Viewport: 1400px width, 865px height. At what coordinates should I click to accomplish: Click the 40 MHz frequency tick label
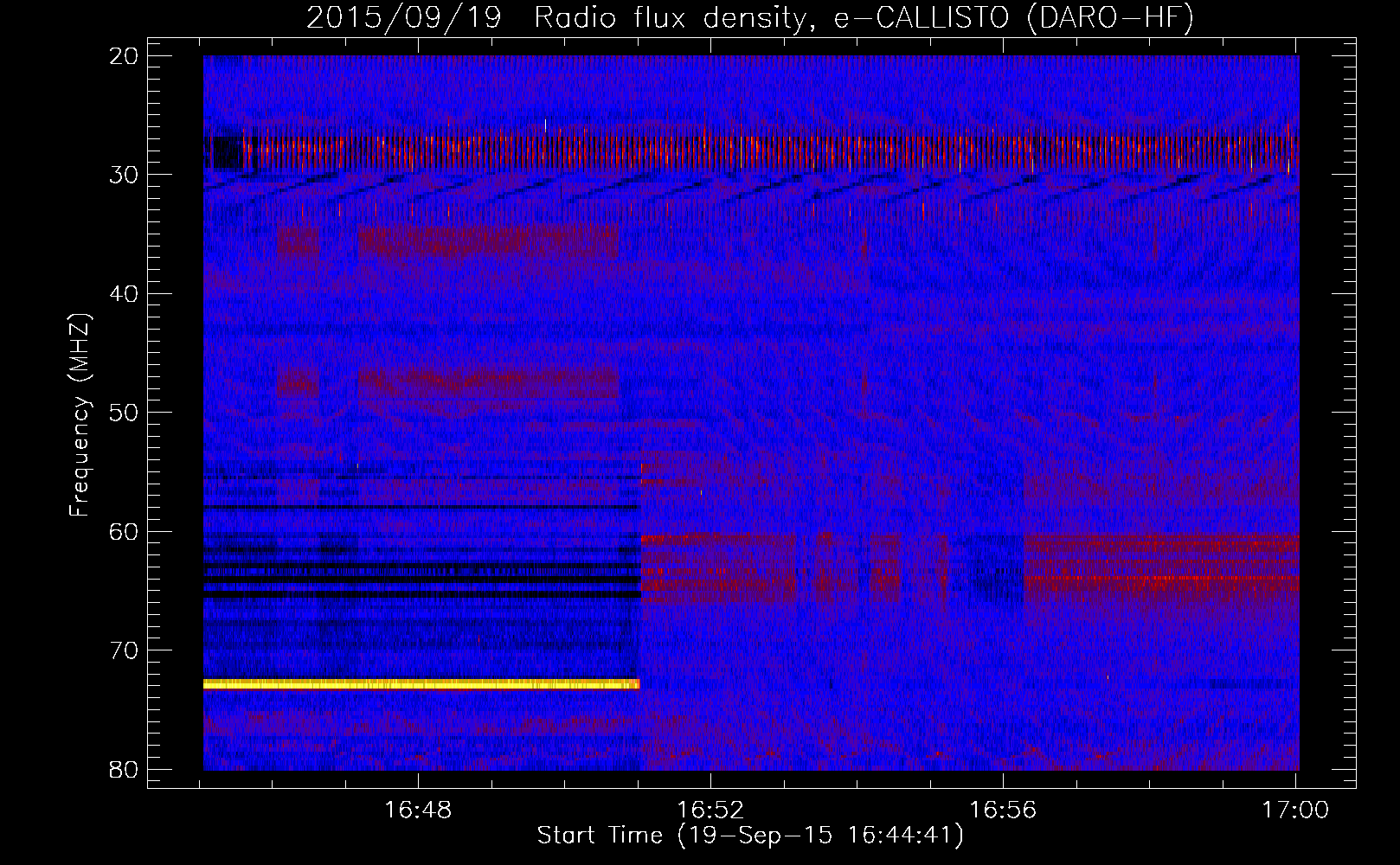(125, 294)
